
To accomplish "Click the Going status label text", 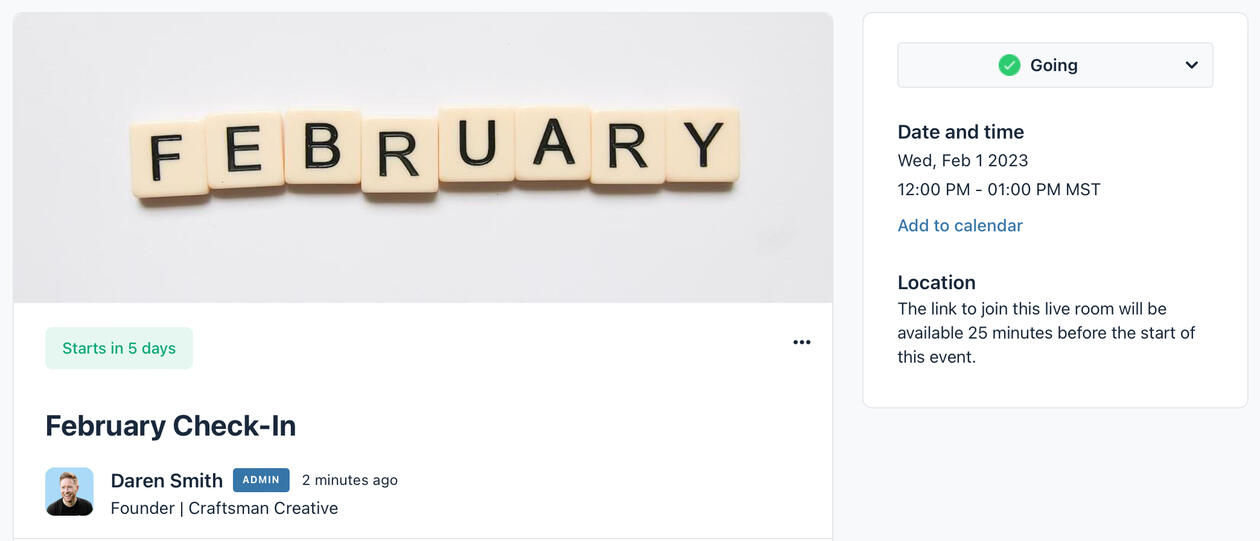I will coord(1053,65).
